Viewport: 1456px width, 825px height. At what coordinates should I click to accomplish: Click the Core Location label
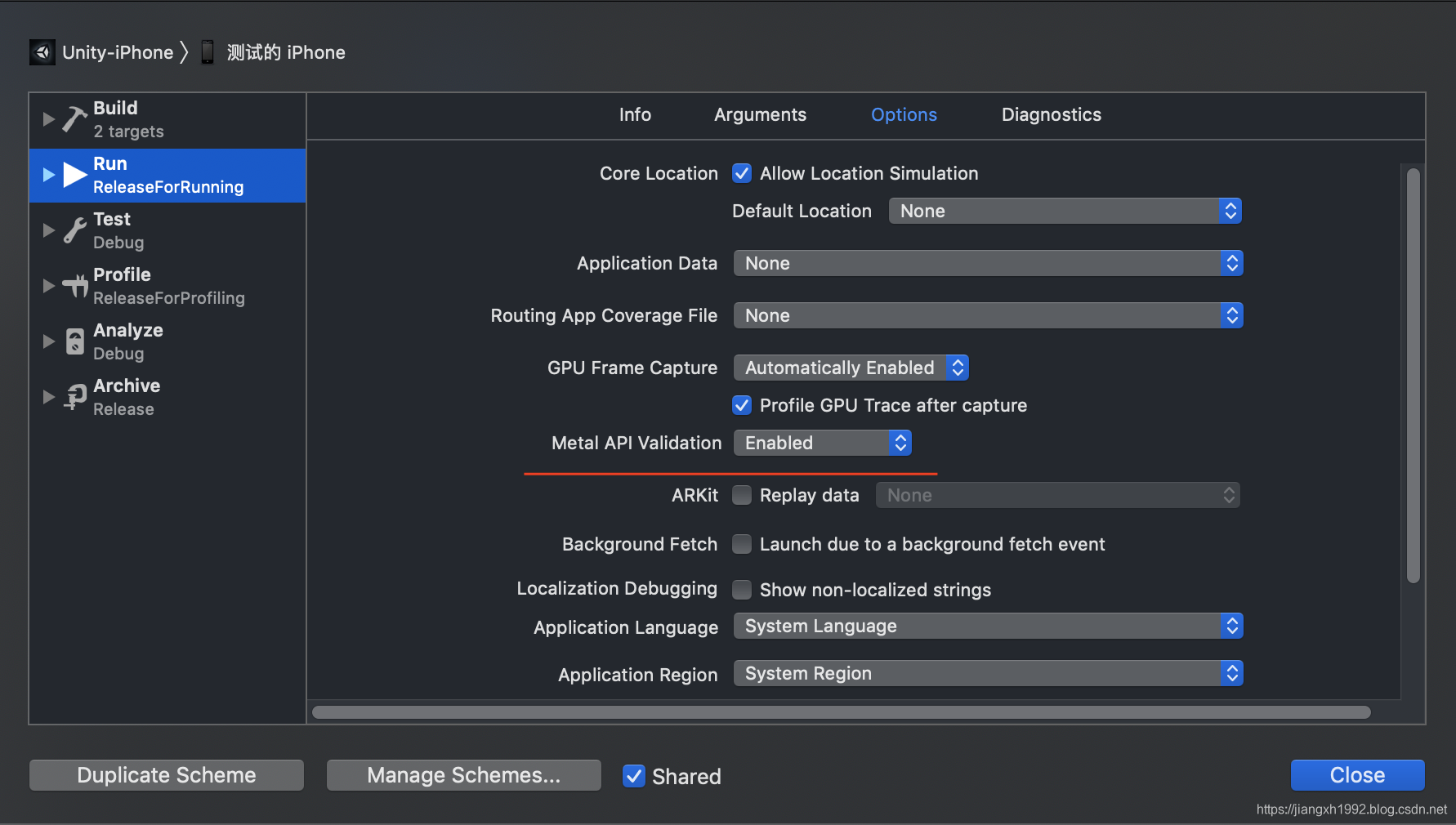point(659,173)
